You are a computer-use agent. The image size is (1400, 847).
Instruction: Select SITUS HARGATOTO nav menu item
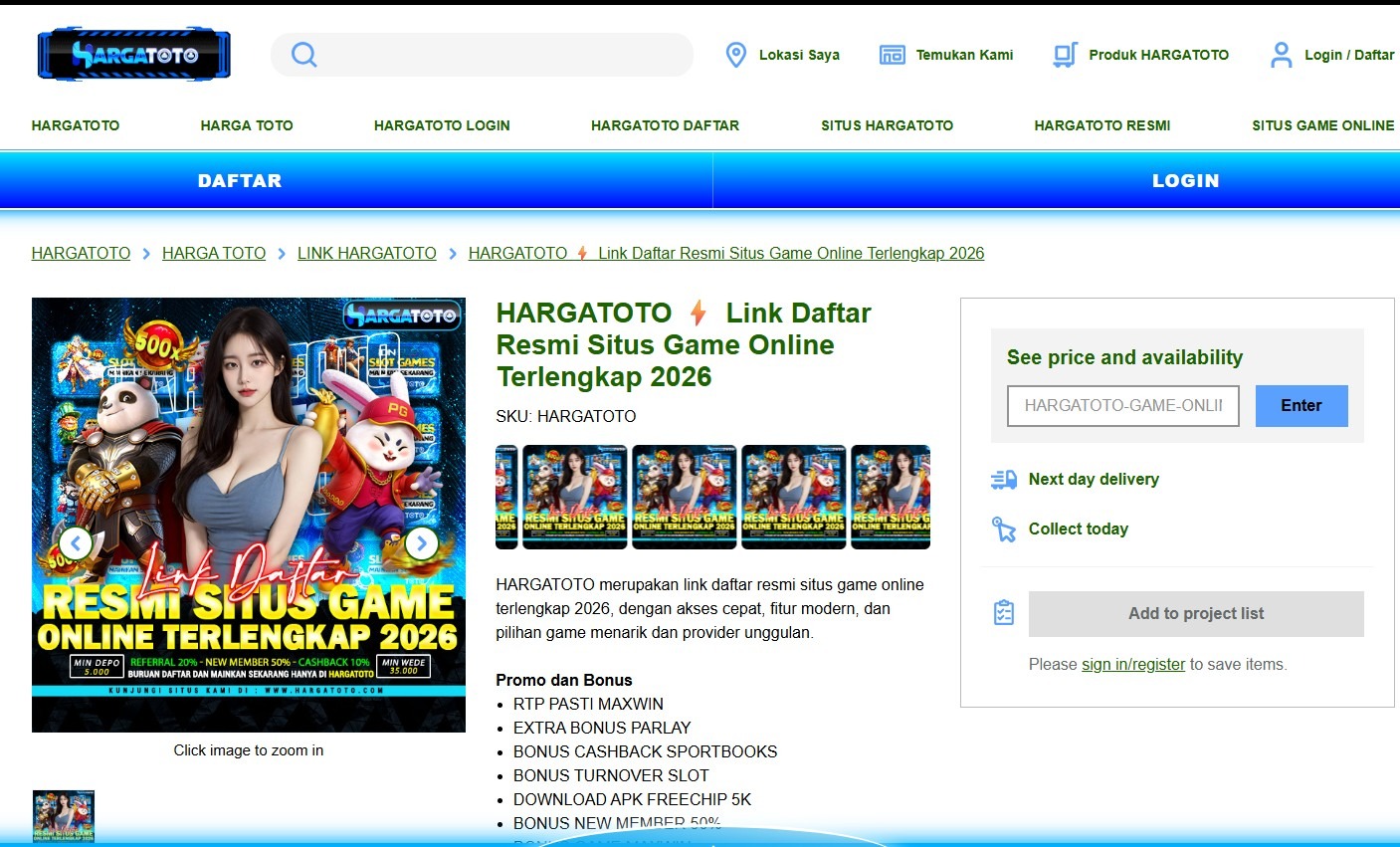887,125
